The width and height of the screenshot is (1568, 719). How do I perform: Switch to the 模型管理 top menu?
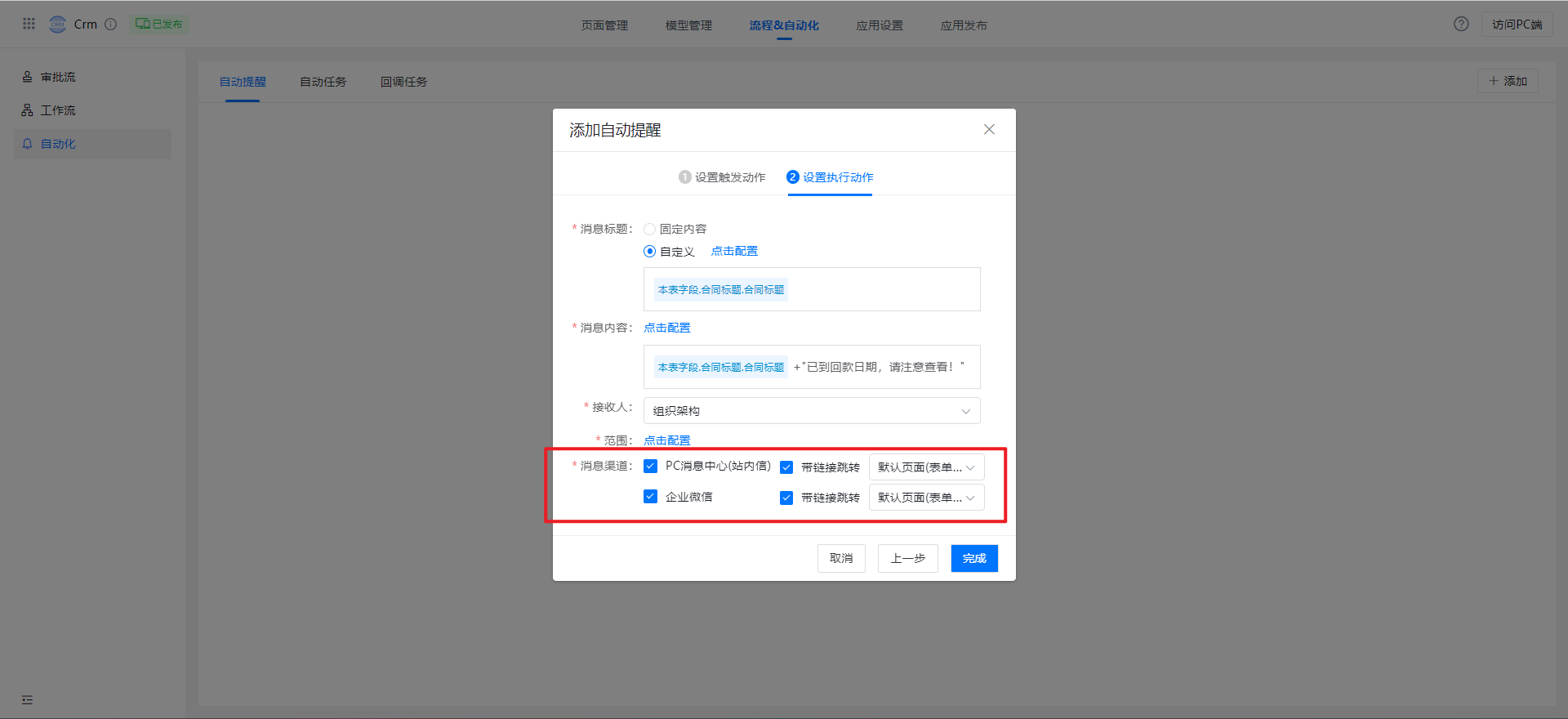(x=688, y=25)
